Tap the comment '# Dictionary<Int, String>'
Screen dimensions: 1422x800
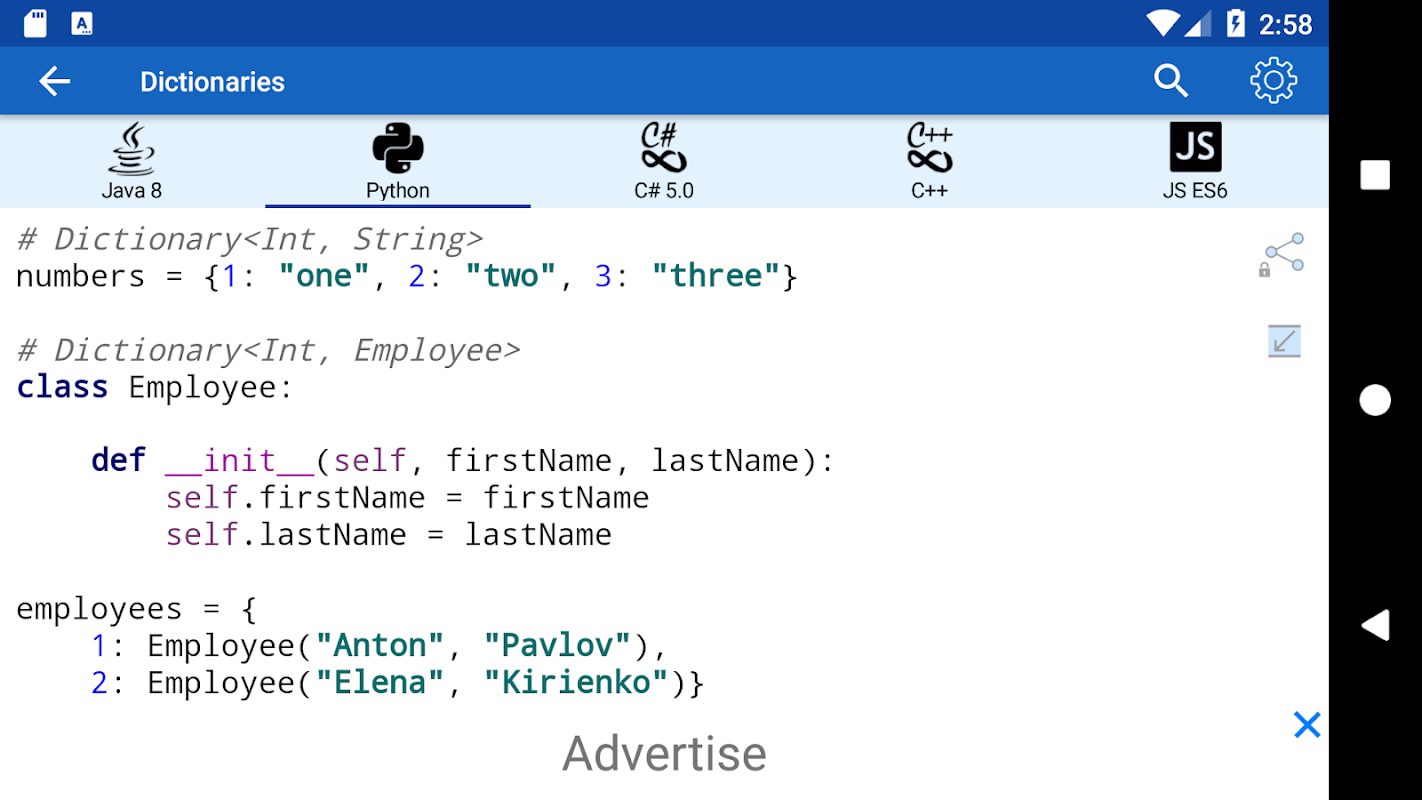pos(250,239)
